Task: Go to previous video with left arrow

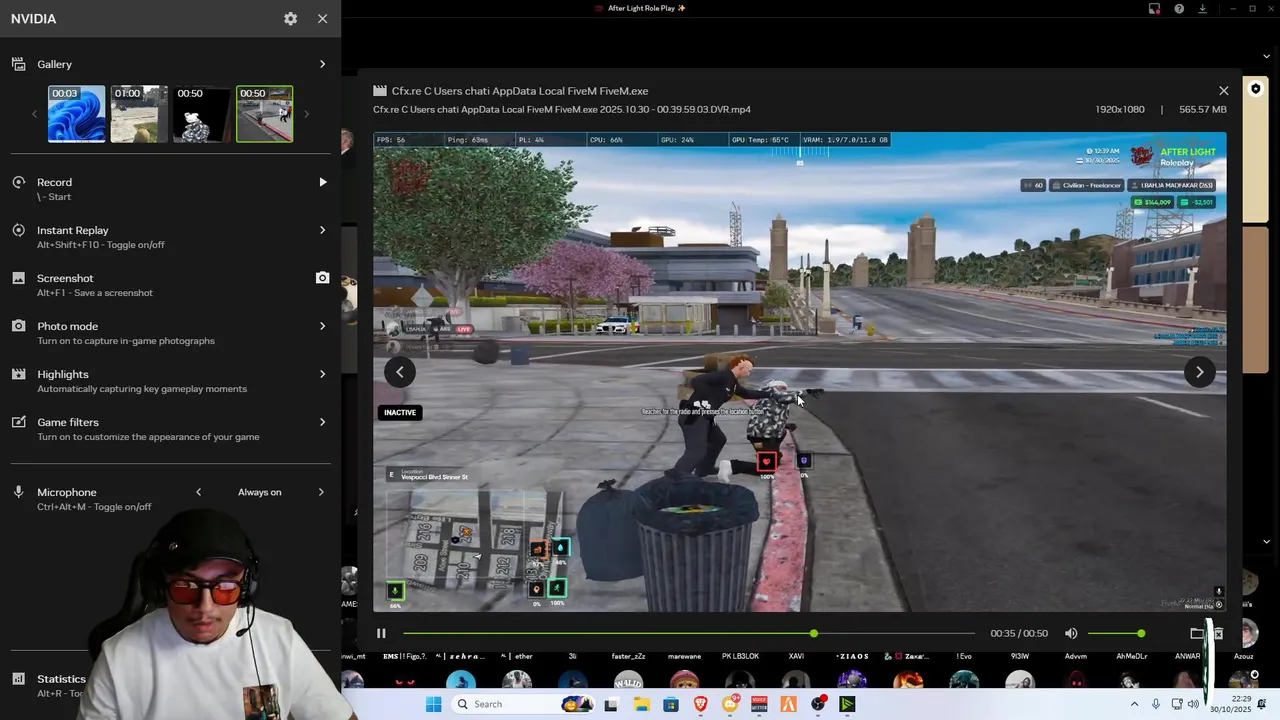Action: pyautogui.click(x=399, y=372)
